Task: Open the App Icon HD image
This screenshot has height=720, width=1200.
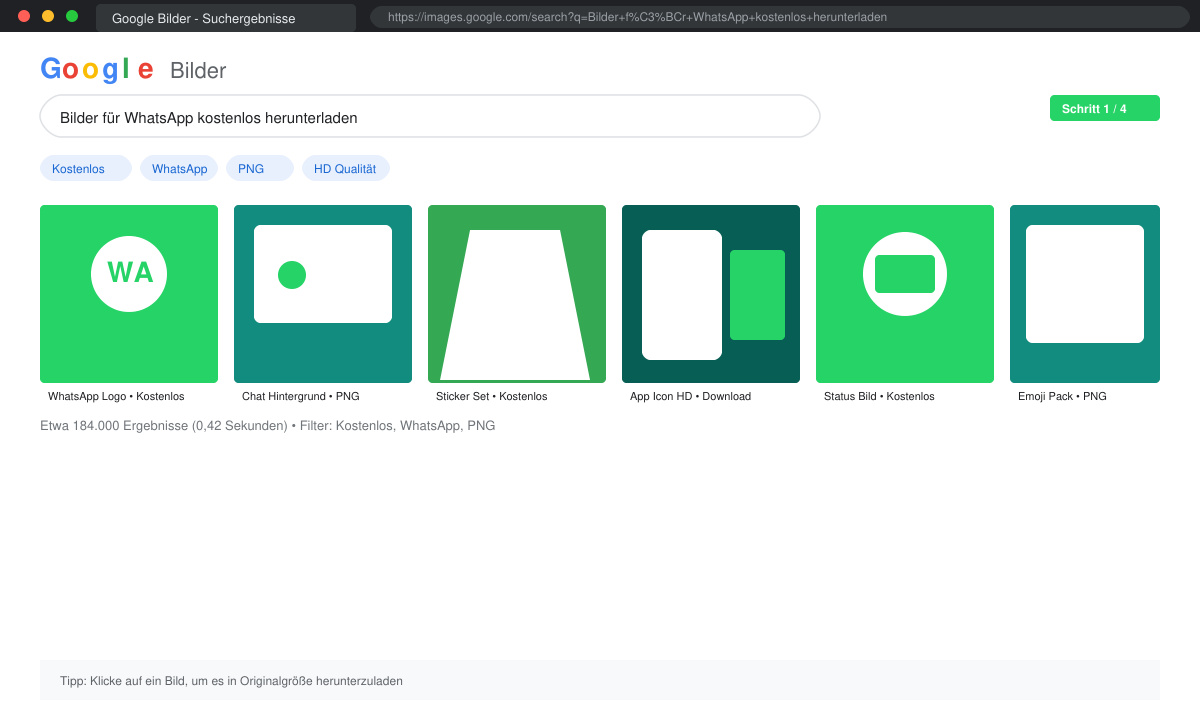Action: (x=711, y=294)
